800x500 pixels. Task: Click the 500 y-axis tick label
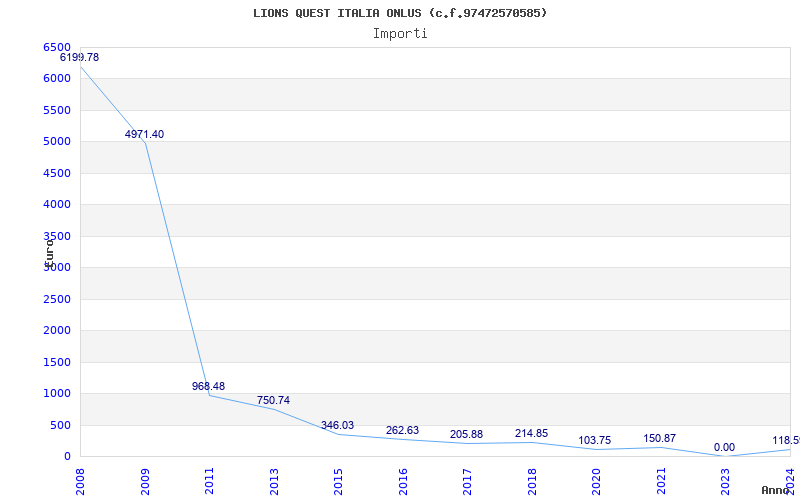point(60,426)
